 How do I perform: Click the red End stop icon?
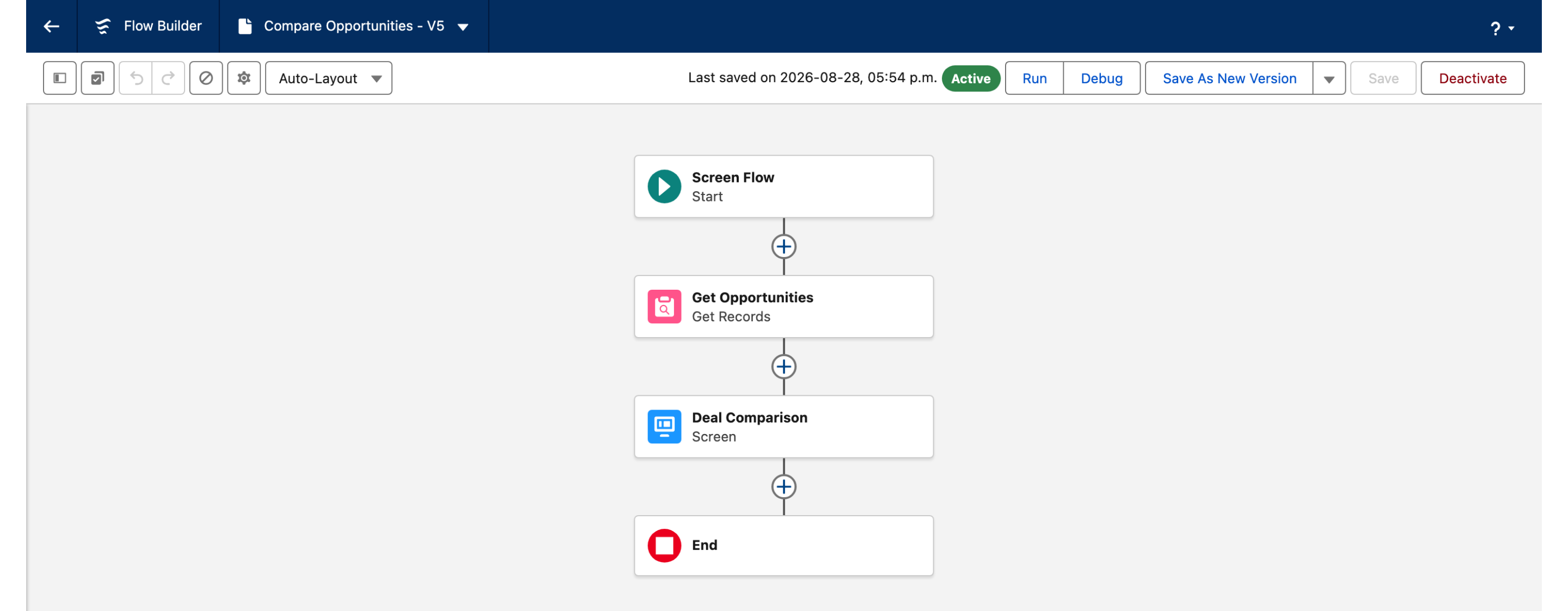664,545
